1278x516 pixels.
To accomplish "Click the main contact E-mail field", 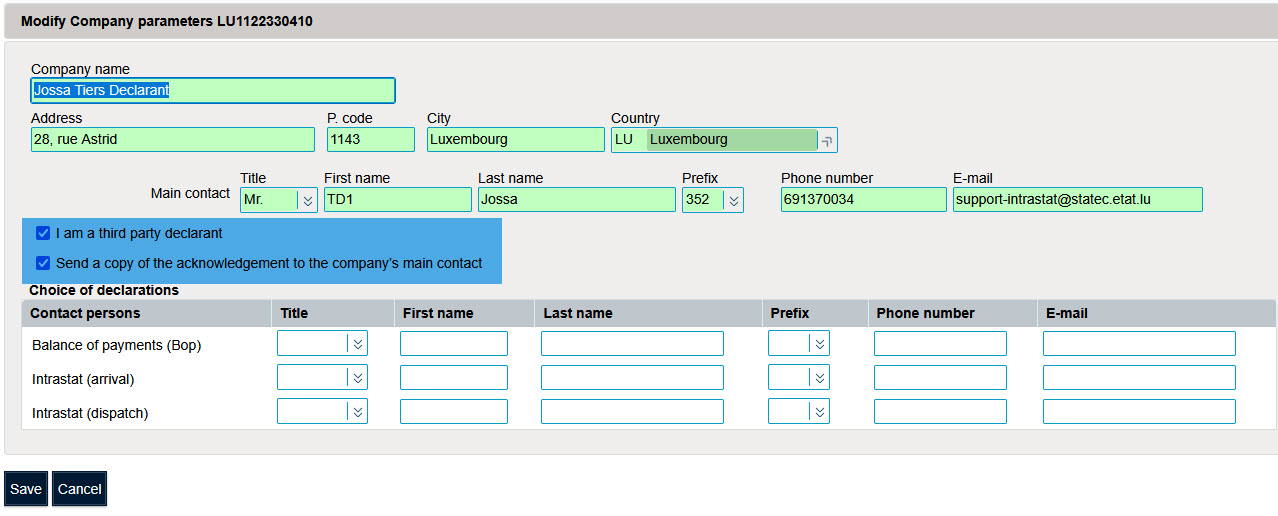I will 1077,200.
